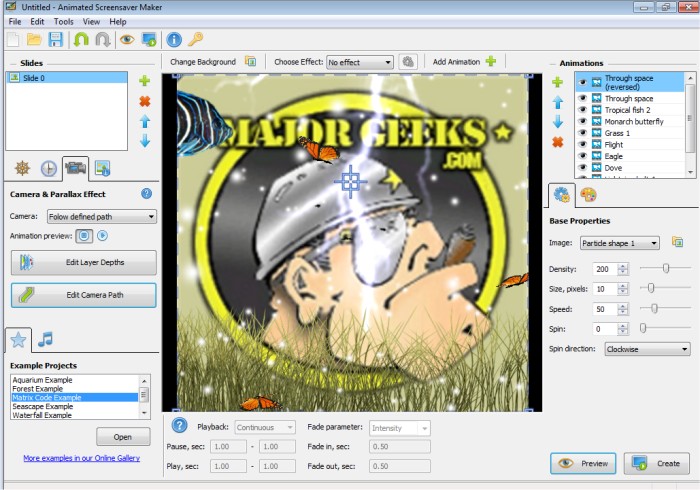Adjust the Density slider
The image size is (700, 490).
664,268
